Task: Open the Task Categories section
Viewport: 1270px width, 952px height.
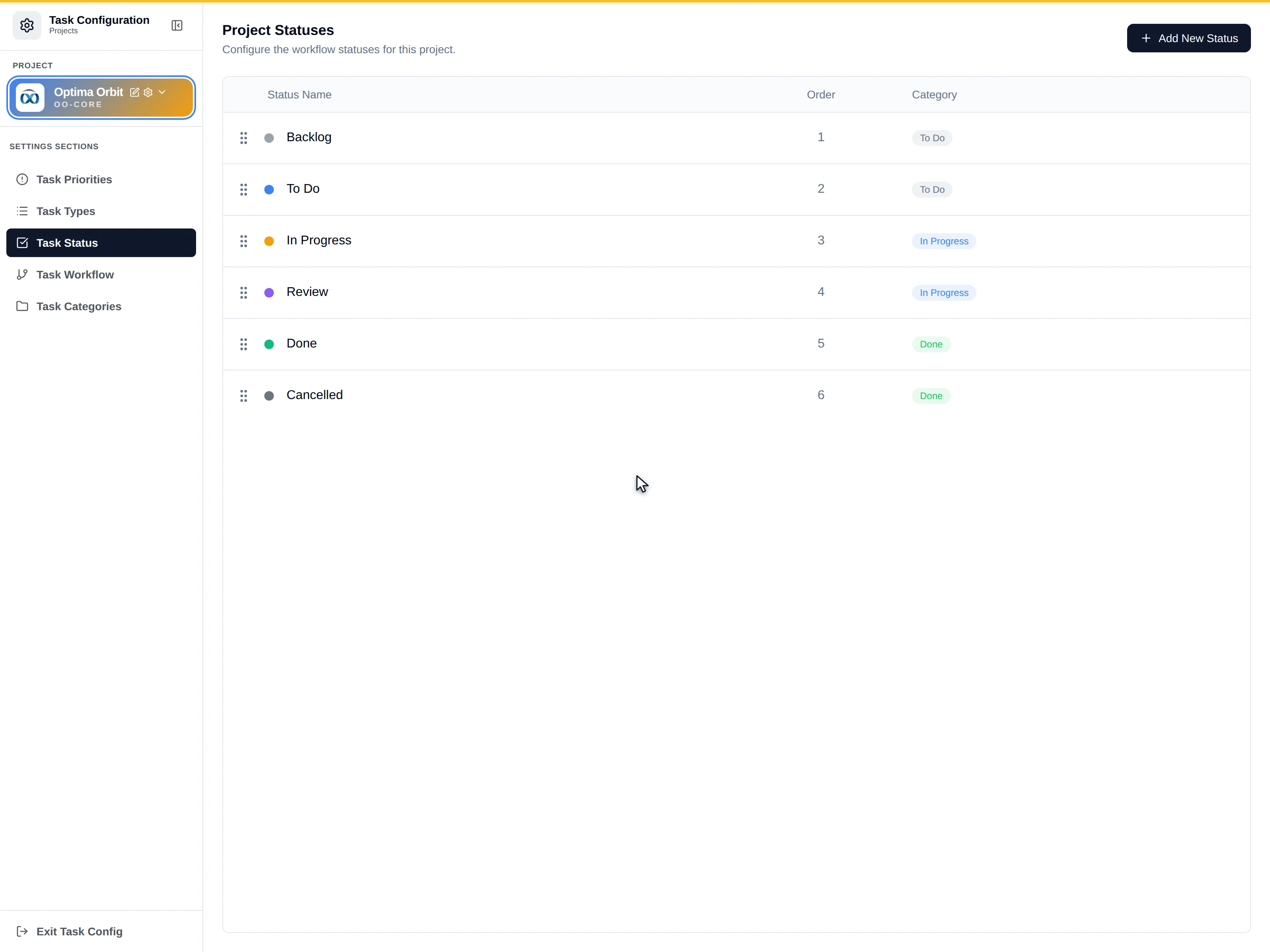Action: tap(101, 307)
